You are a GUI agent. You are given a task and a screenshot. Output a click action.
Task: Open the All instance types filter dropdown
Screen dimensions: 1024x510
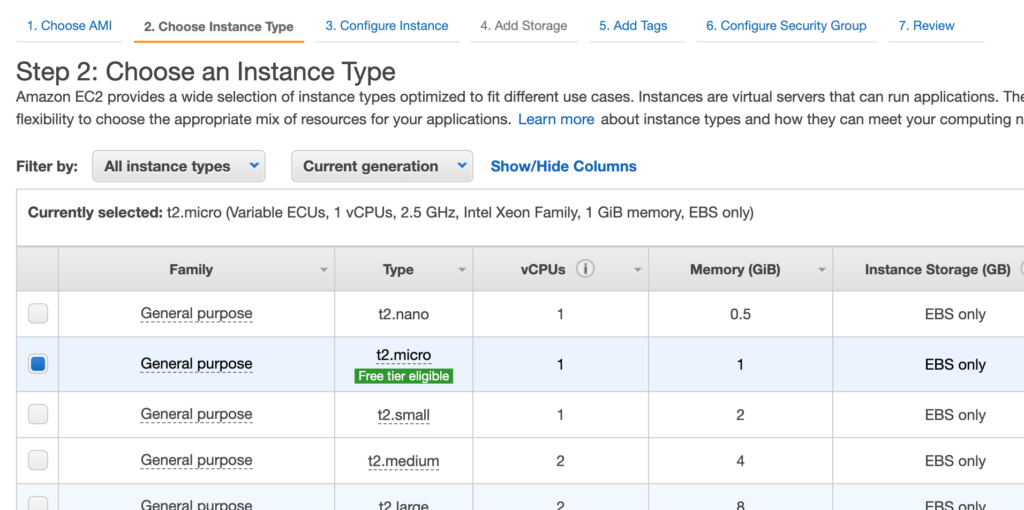tap(179, 166)
